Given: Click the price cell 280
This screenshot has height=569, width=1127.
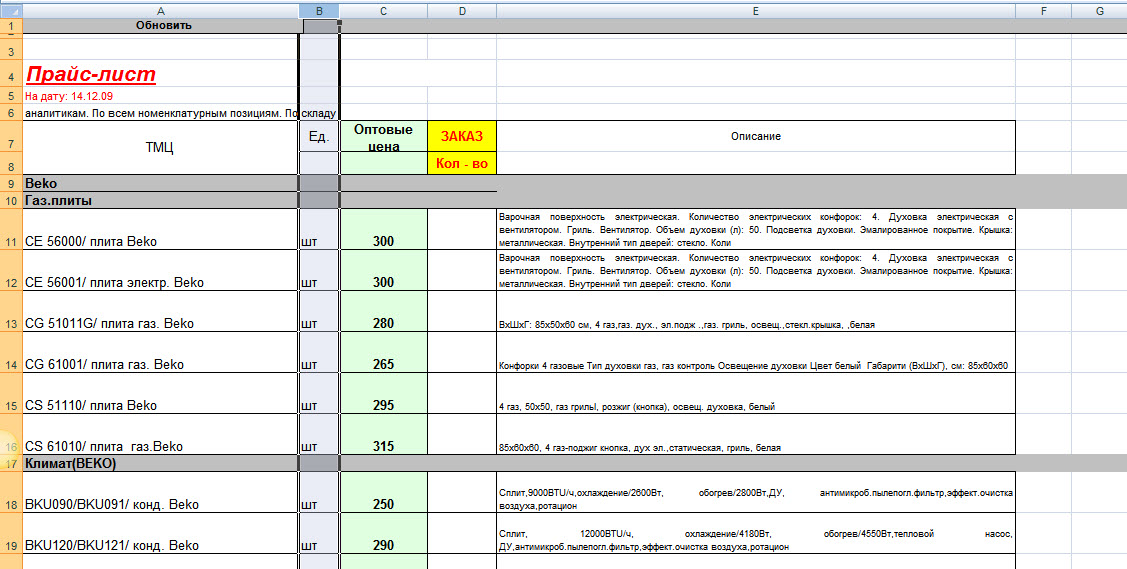Looking at the screenshot, I should click(x=383, y=311).
